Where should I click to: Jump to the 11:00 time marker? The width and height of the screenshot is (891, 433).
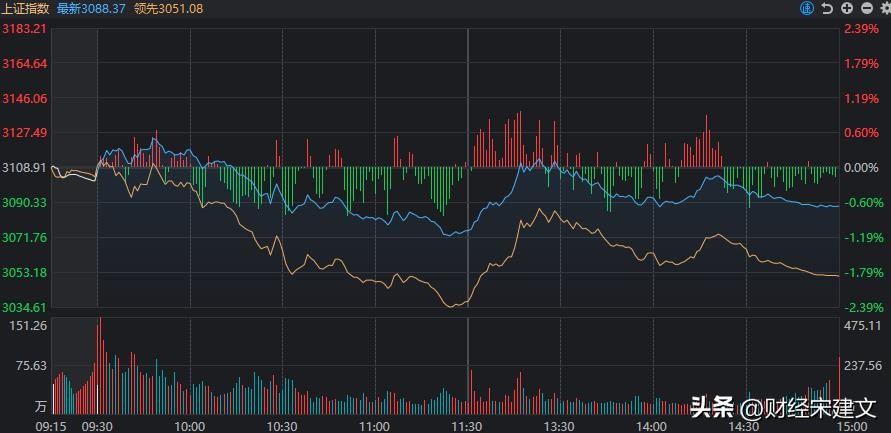pyautogui.click(x=375, y=426)
